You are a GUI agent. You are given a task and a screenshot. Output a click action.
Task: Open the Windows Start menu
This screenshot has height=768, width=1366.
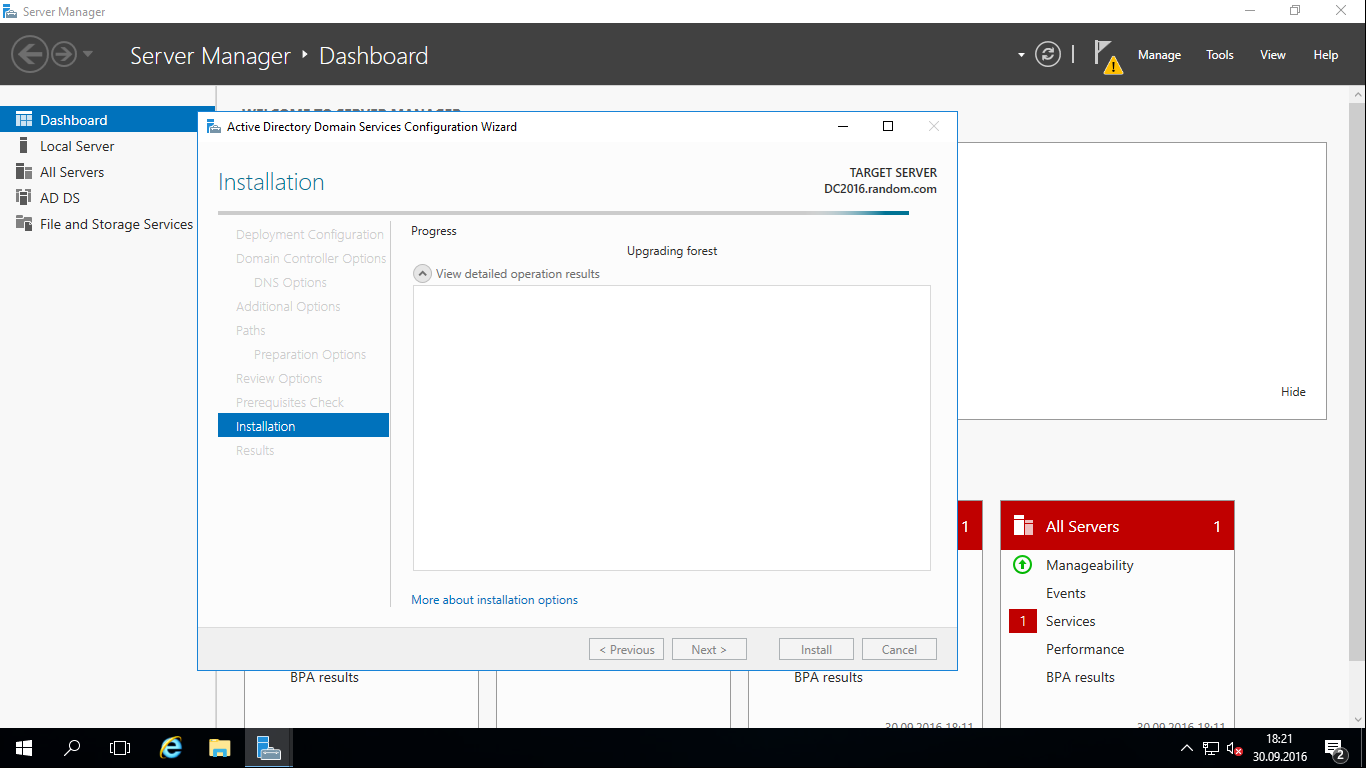[x=24, y=748]
